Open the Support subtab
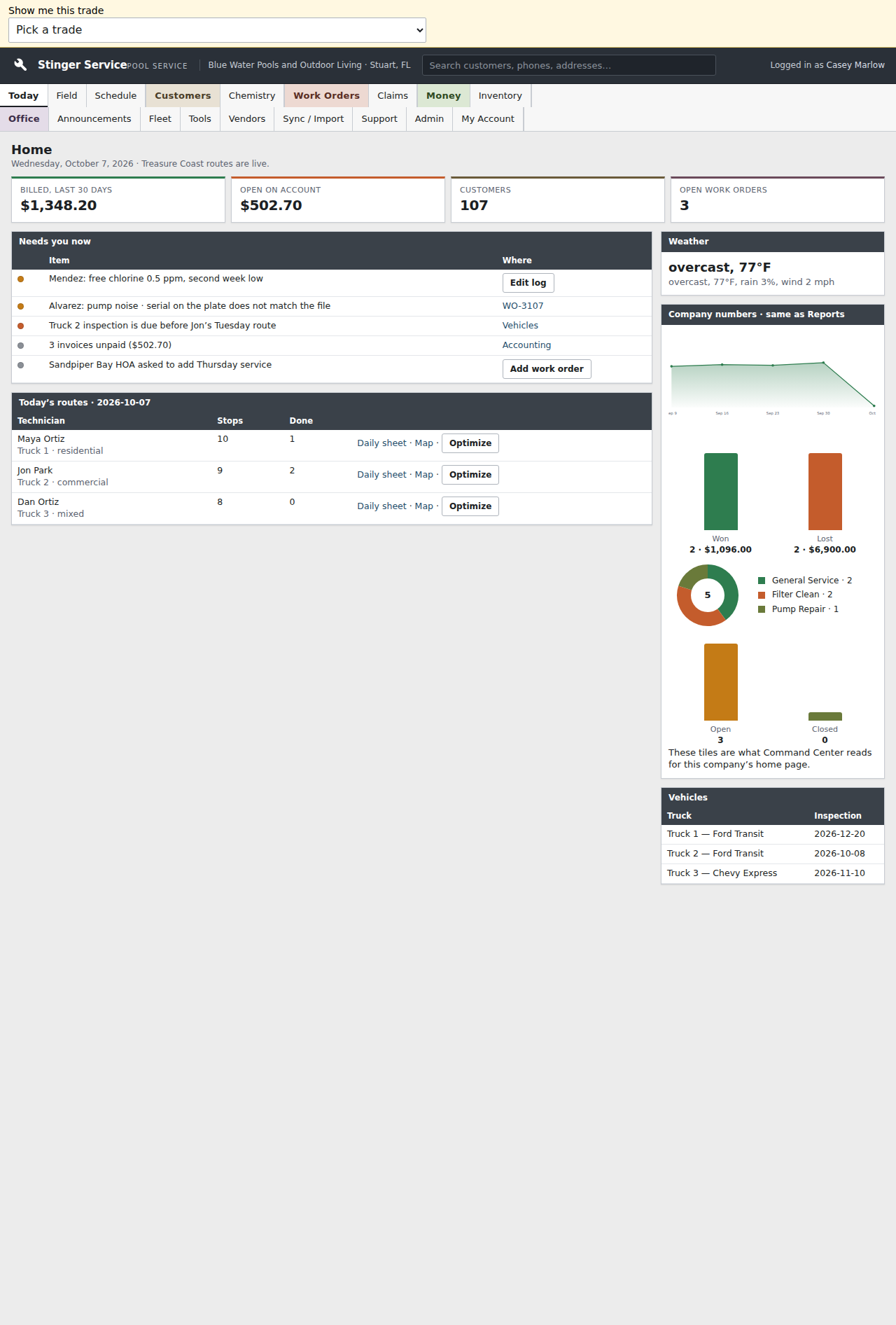This screenshot has width=896, height=1325. click(x=379, y=119)
